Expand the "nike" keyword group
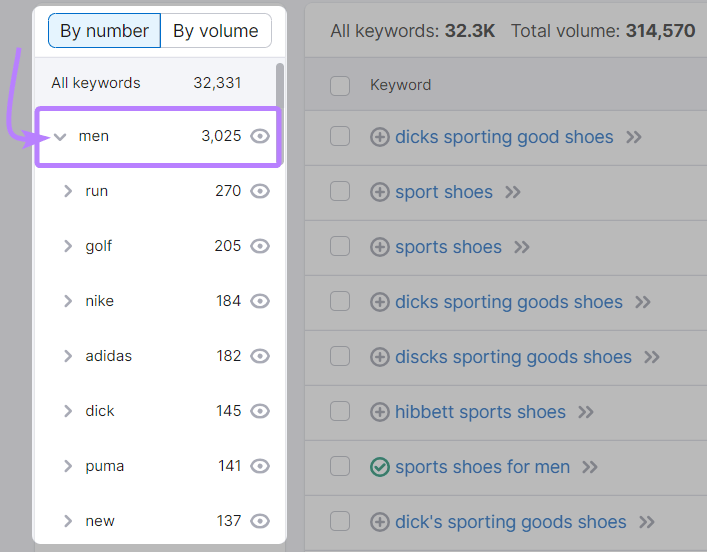The height and width of the screenshot is (552, 707). pos(68,301)
